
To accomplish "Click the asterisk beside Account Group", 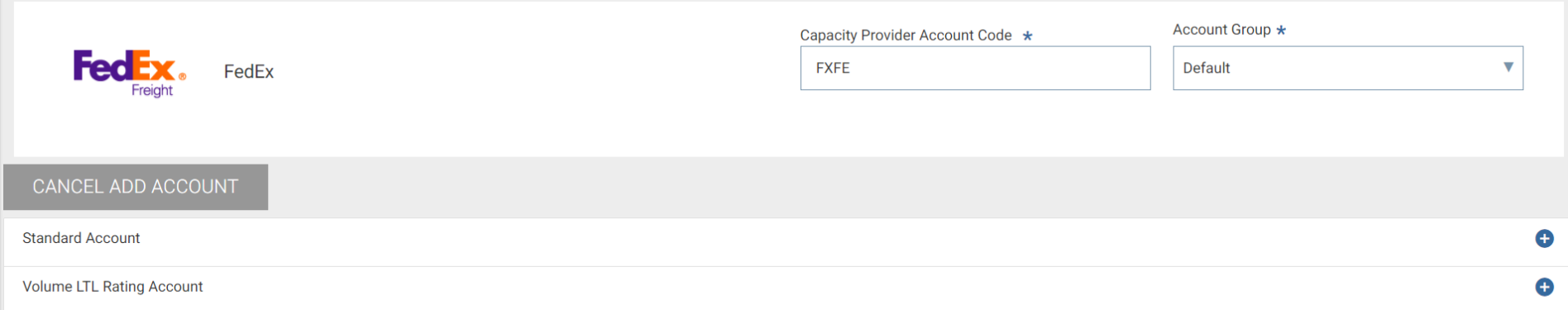I will coord(1281,30).
